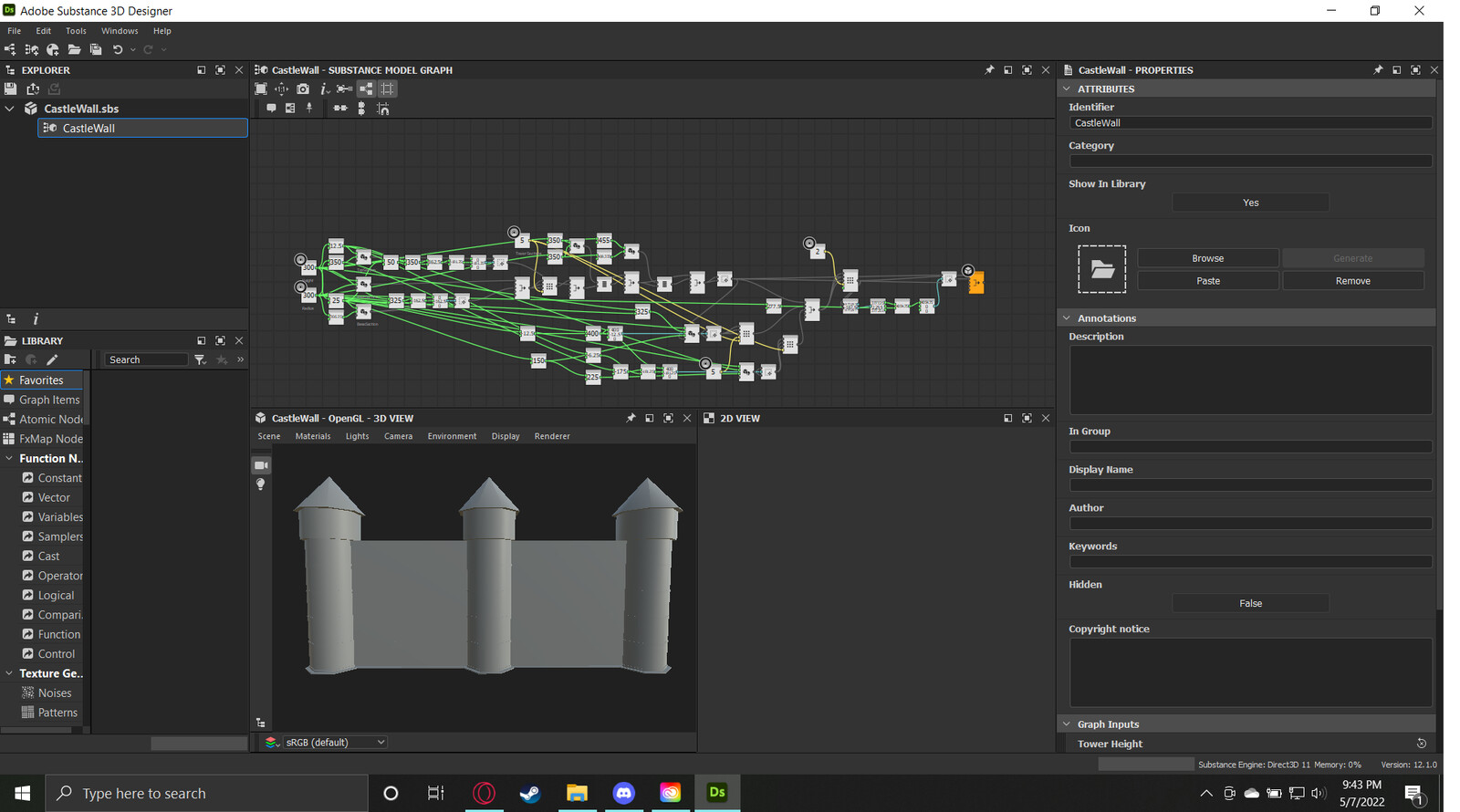Collapse the Function Nodes library category

(x=9, y=458)
